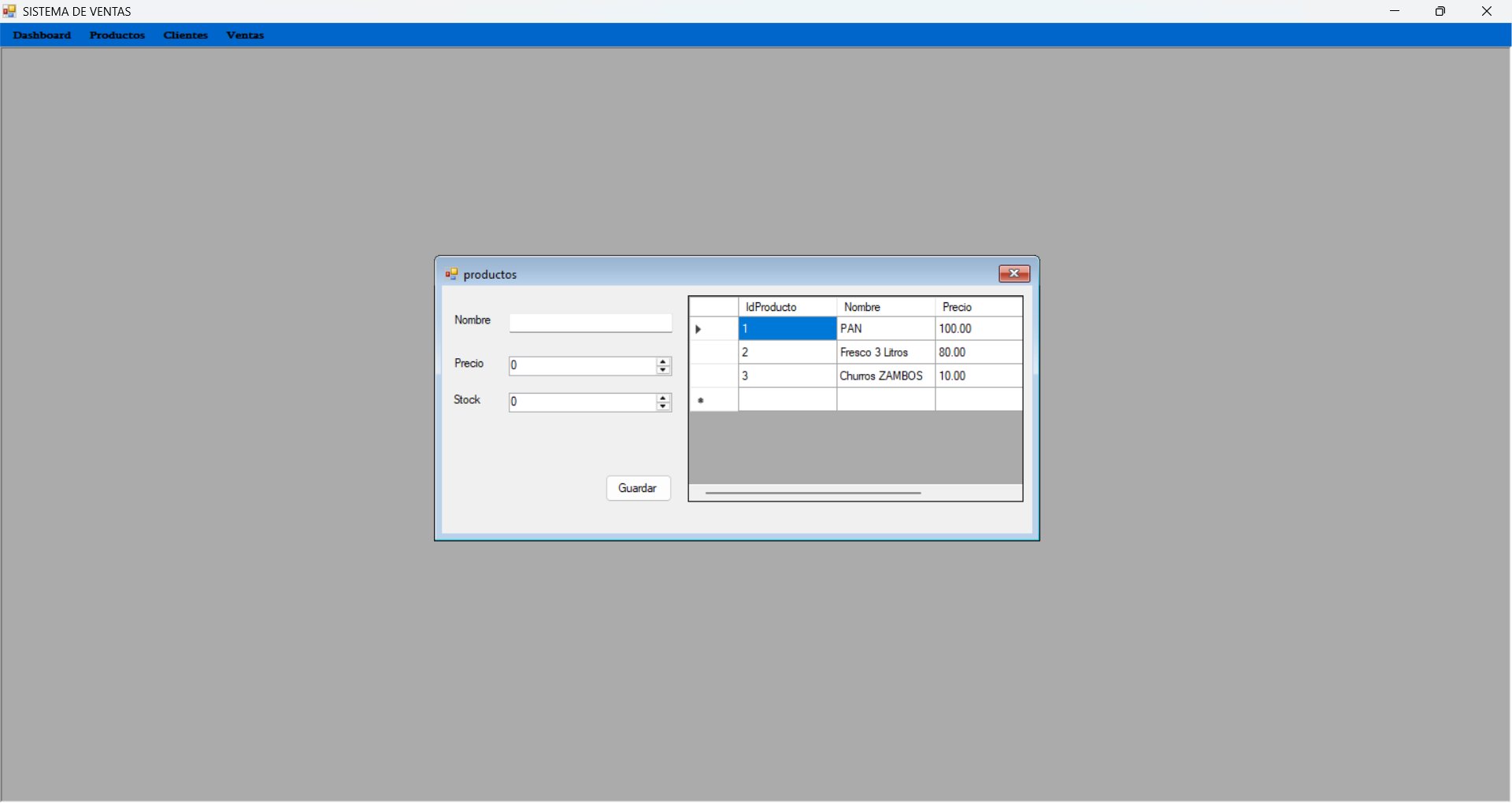
Task: Focus the Nombre text field
Action: 591,324
